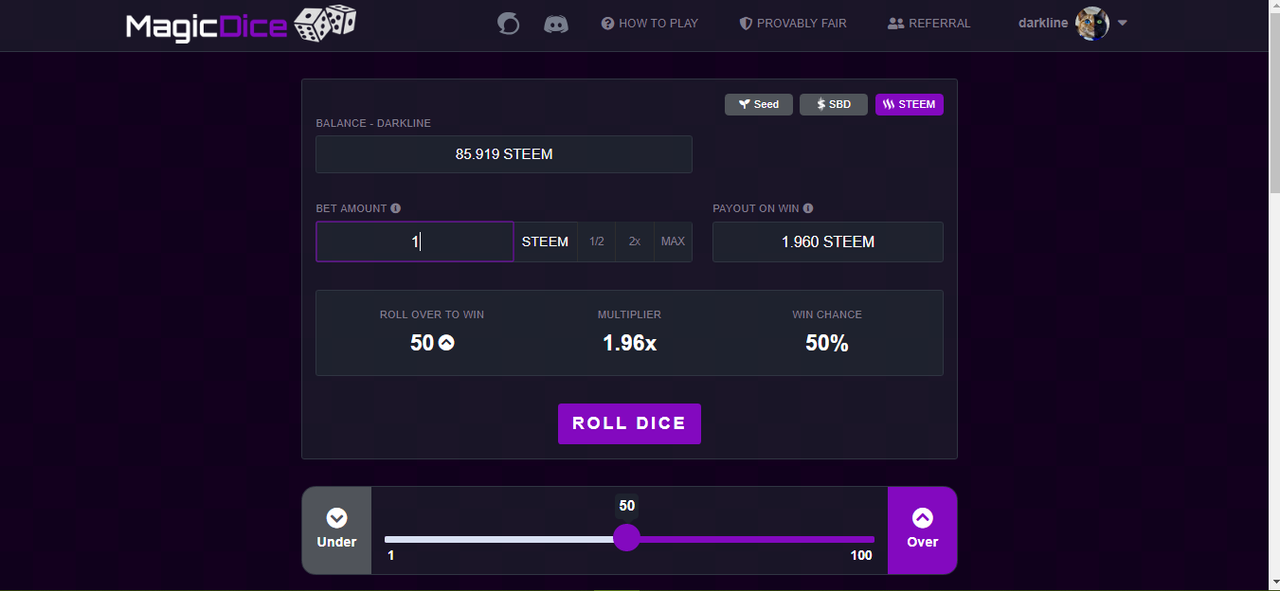Click the Seed button

point(759,104)
